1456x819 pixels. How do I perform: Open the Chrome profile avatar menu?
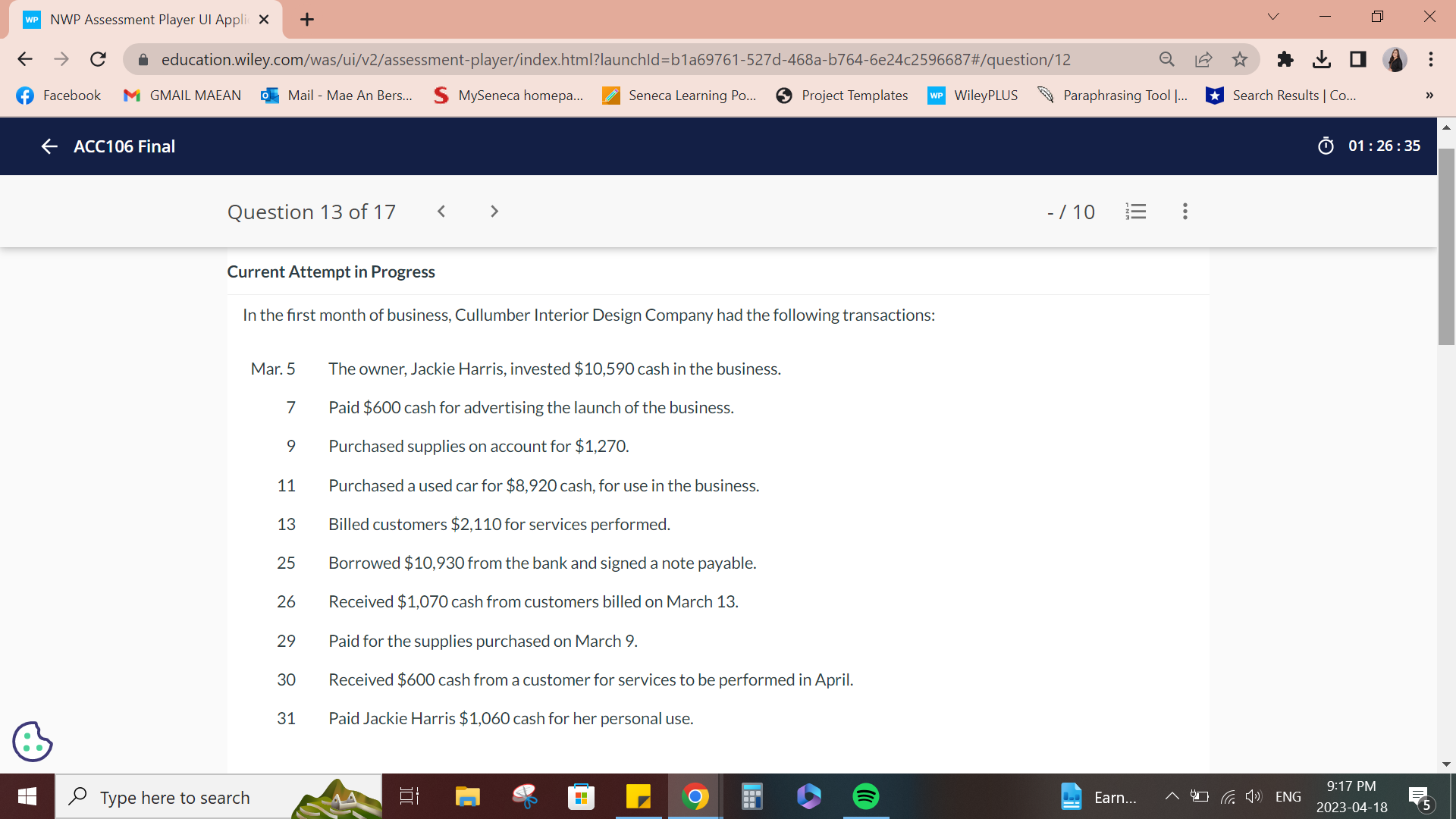(1396, 59)
